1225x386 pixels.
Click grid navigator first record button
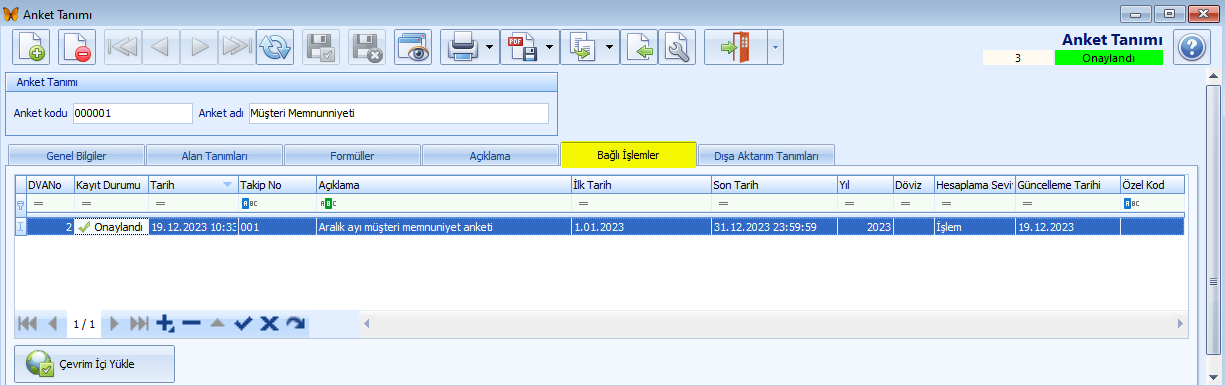(27, 323)
